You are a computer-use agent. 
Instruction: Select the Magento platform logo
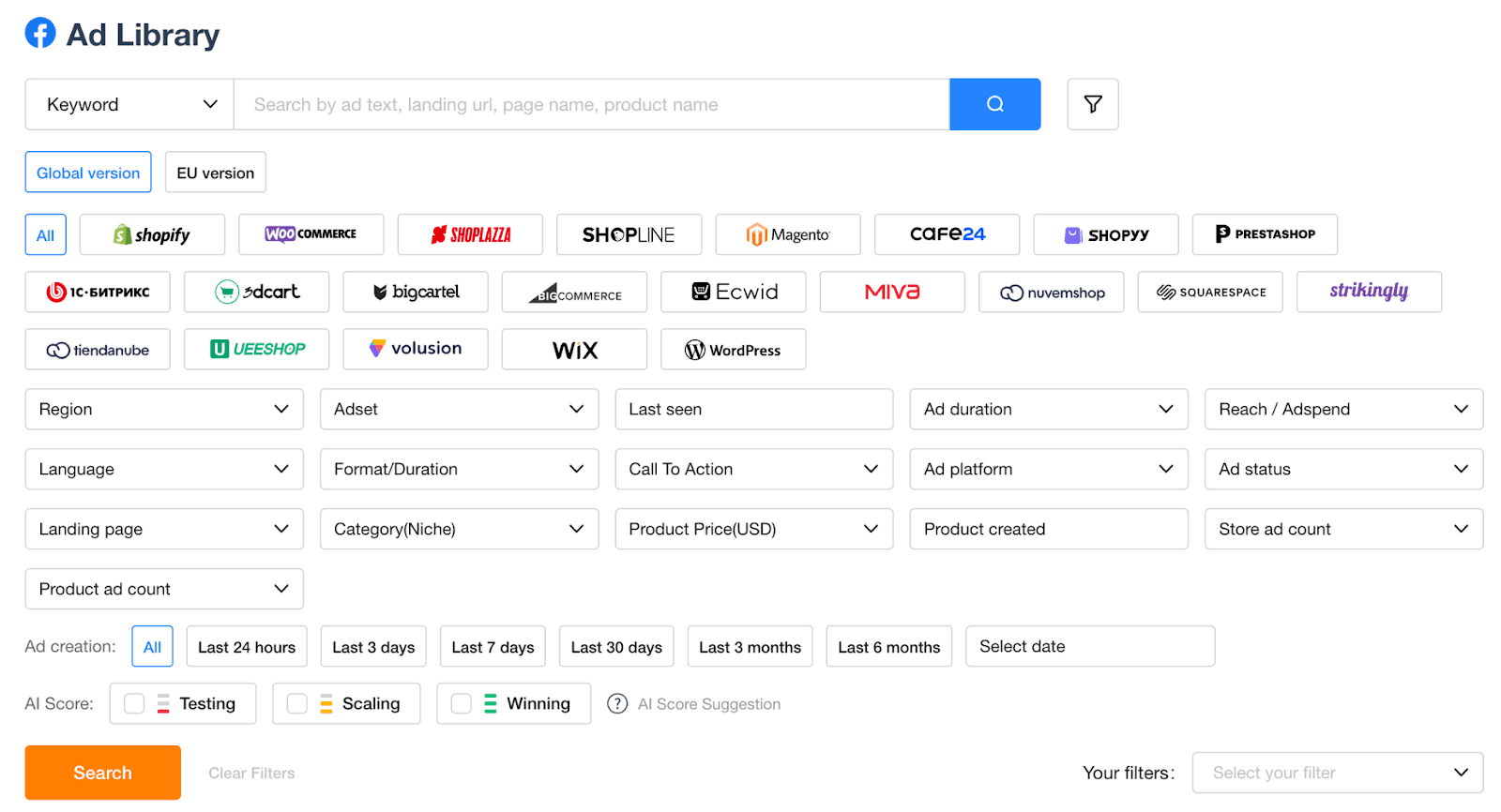click(788, 234)
